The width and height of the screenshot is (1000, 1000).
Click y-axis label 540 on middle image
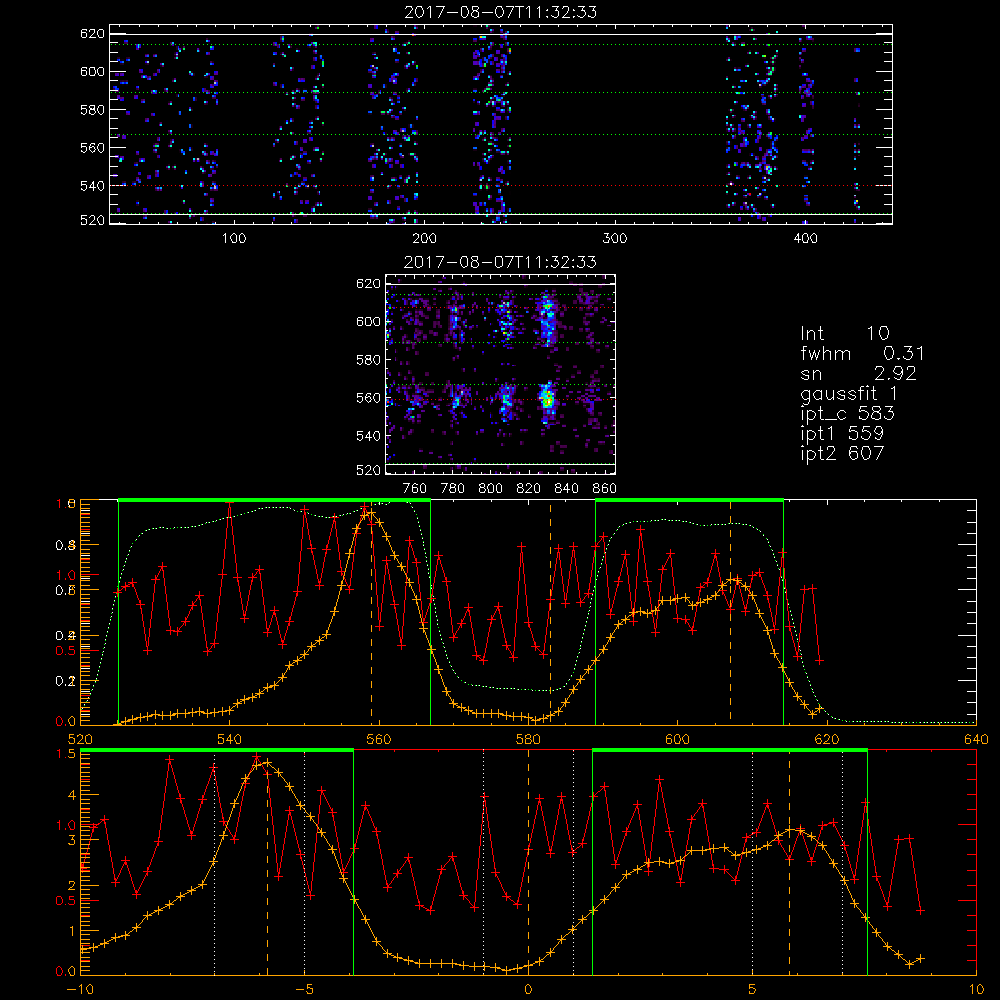click(x=368, y=436)
